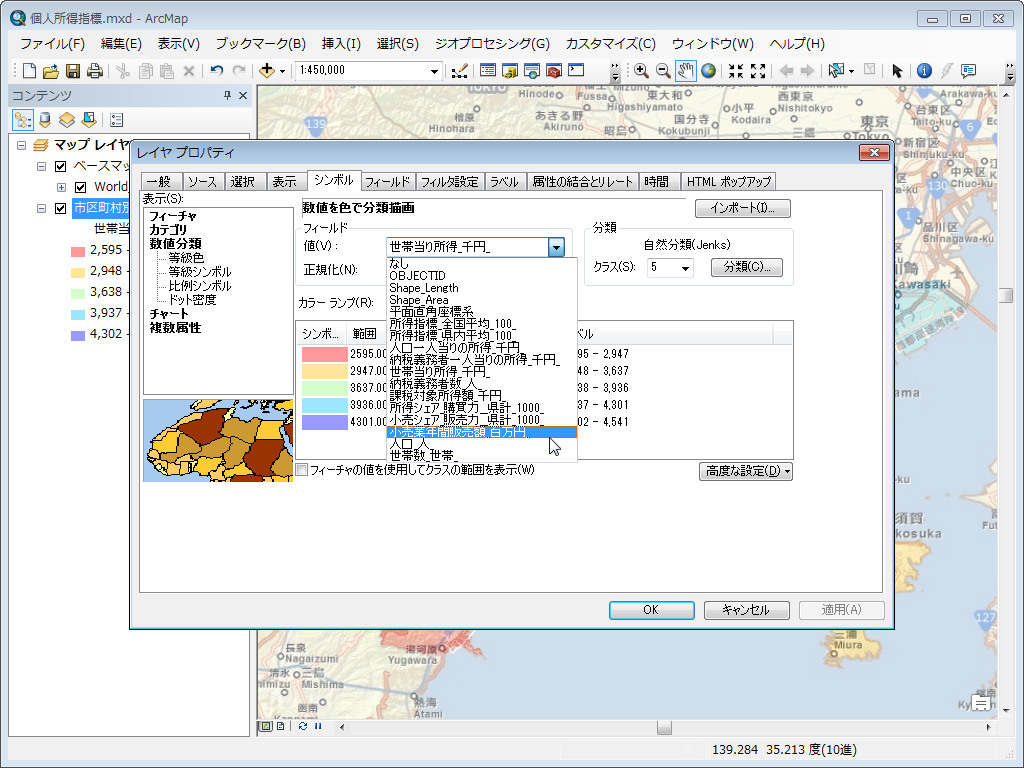This screenshot has width=1024, height=768.
Task: Refresh the map view button
Action: click(303, 726)
